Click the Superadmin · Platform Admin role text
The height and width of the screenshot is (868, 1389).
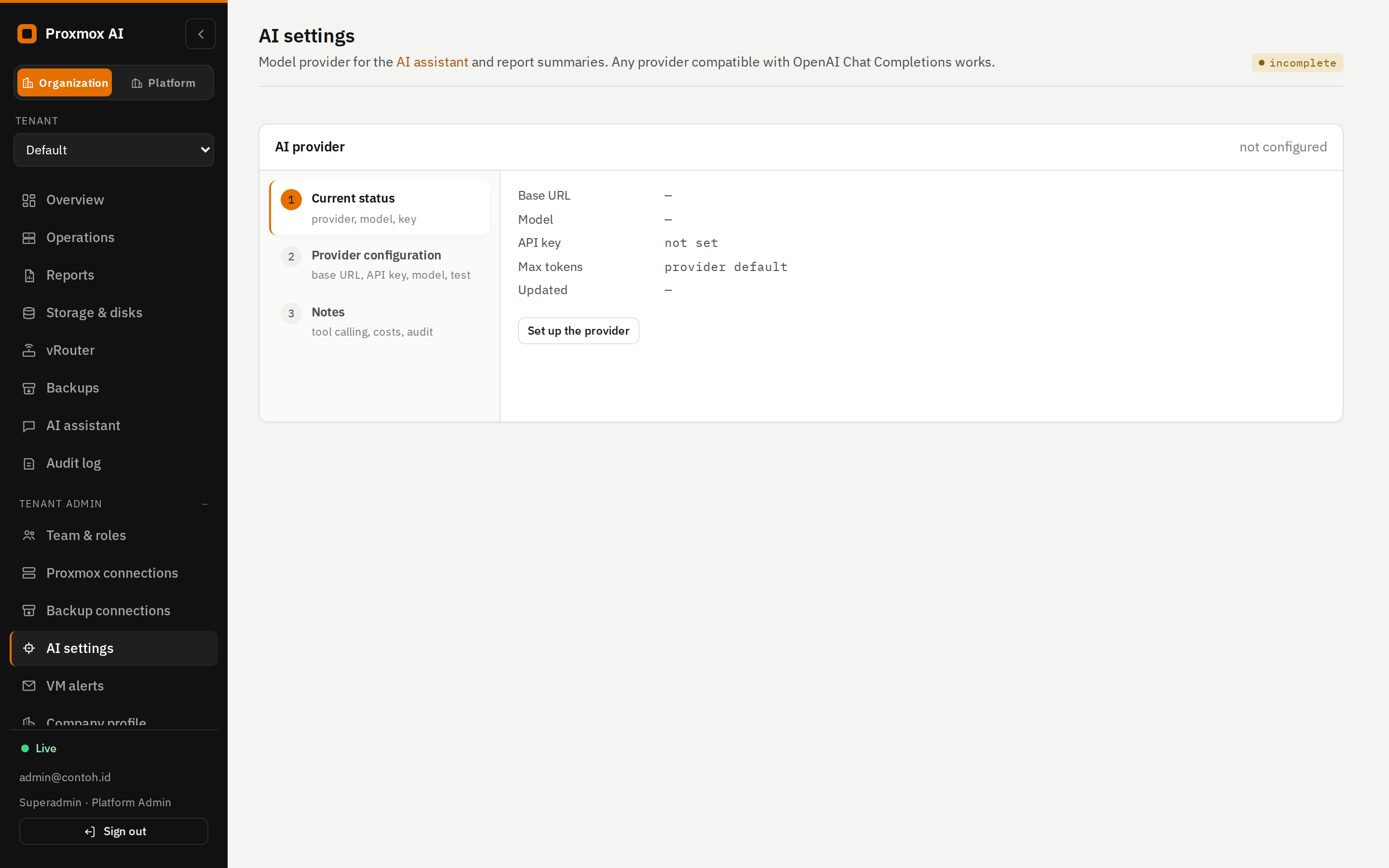(95, 802)
